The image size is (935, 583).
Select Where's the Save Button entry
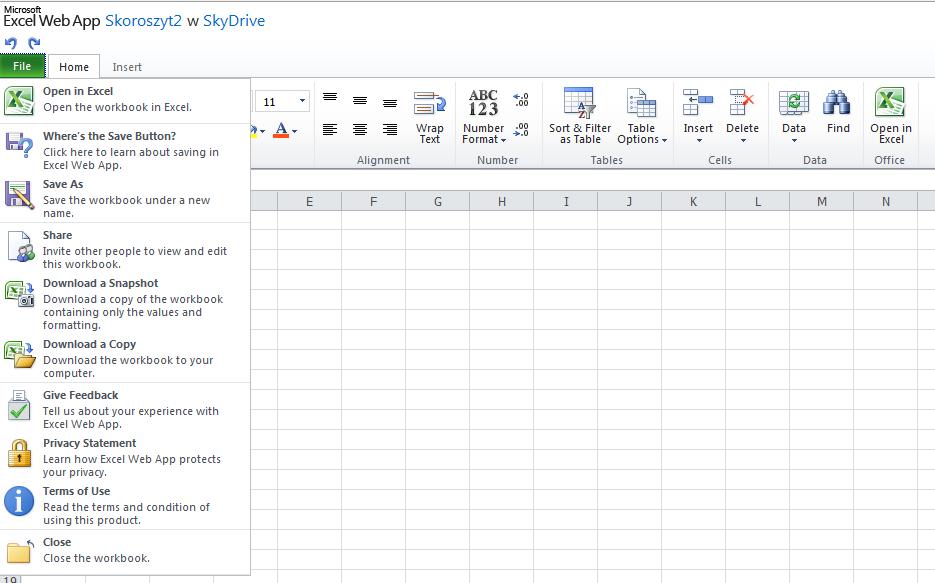[x=125, y=150]
